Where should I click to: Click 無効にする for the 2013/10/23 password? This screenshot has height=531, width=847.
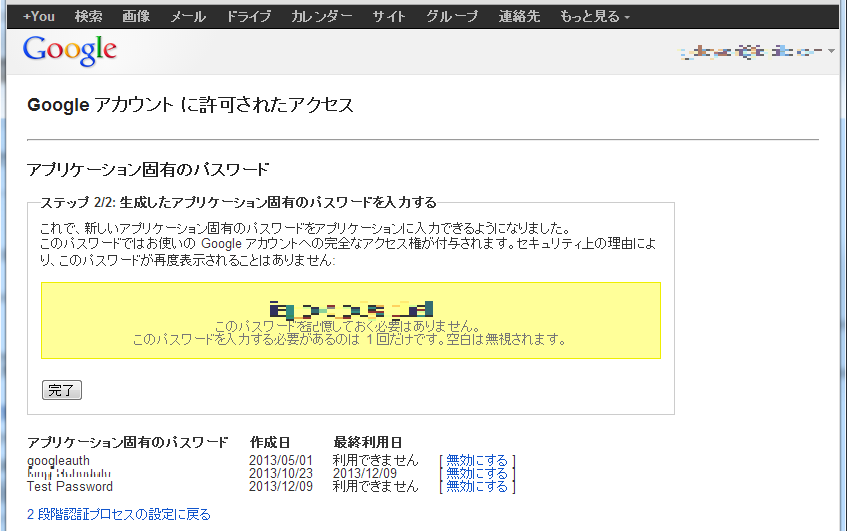(477, 473)
